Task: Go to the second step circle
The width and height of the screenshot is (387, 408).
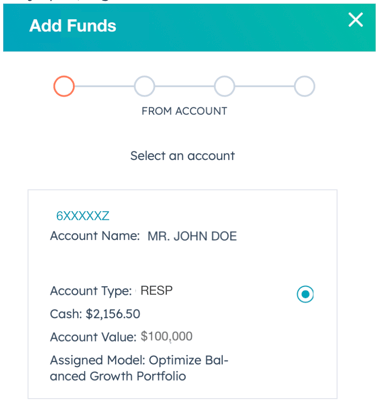Action: (144, 86)
